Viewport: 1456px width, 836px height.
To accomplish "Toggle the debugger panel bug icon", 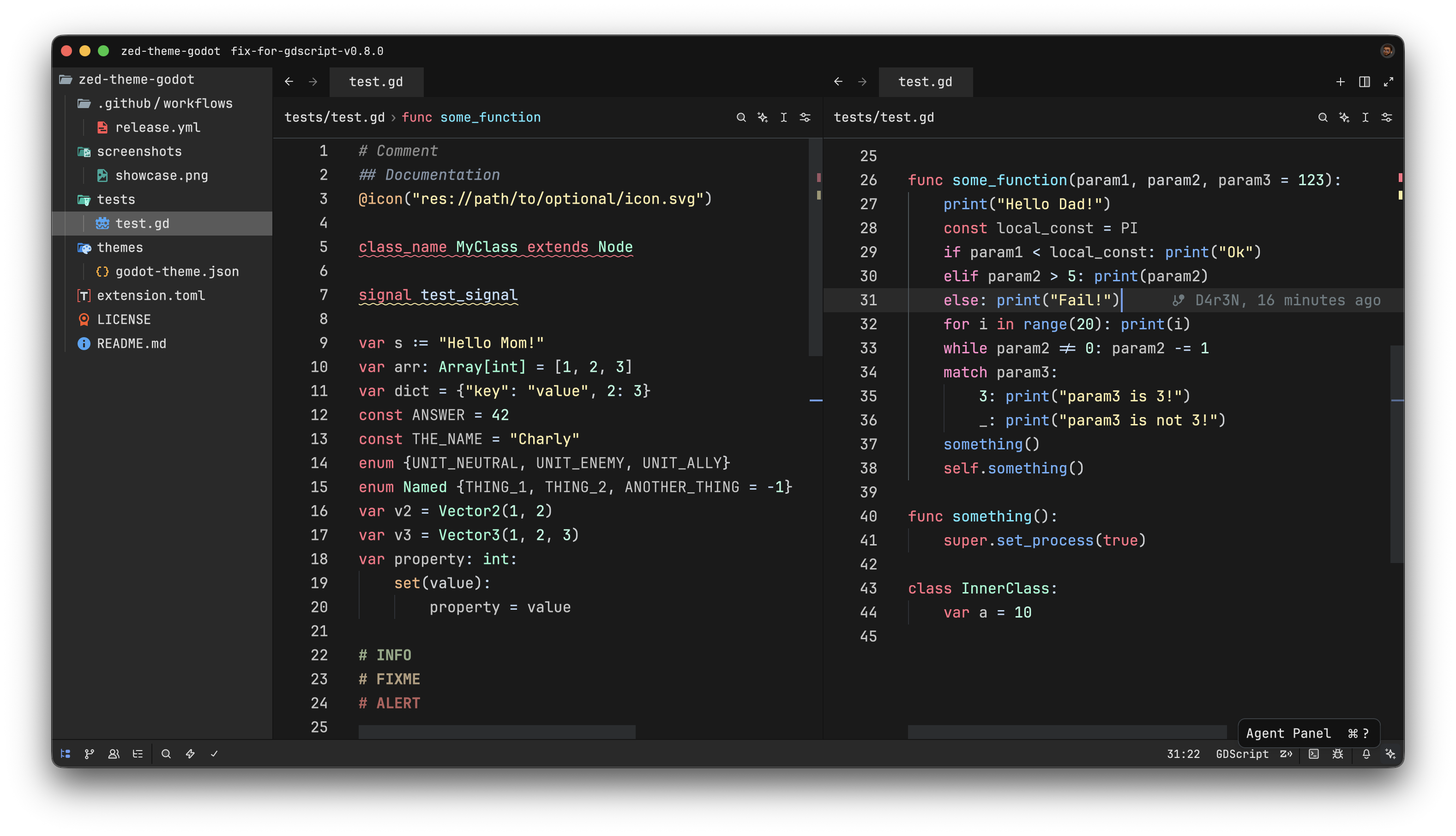I will tap(1337, 754).
